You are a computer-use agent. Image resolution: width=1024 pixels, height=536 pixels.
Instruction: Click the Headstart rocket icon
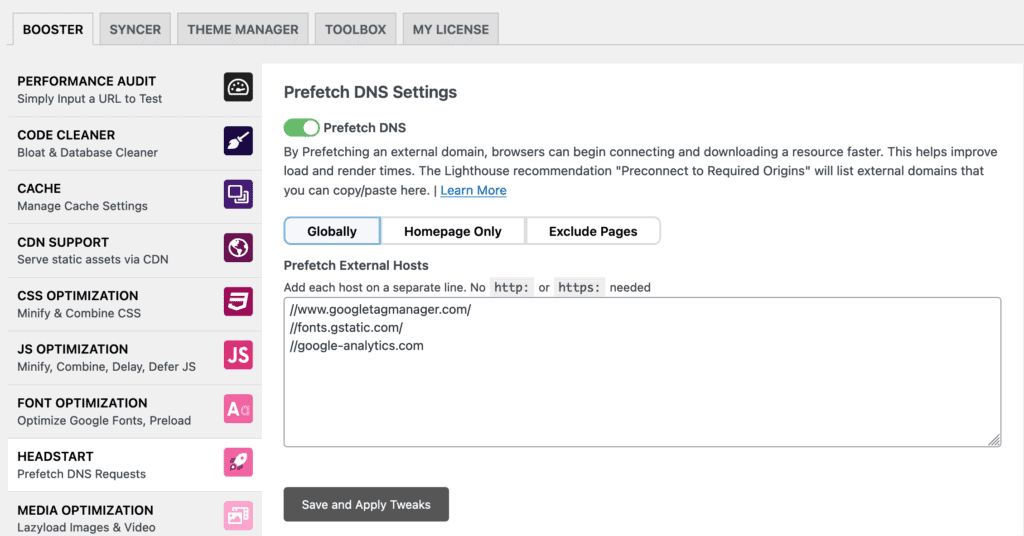coord(238,462)
